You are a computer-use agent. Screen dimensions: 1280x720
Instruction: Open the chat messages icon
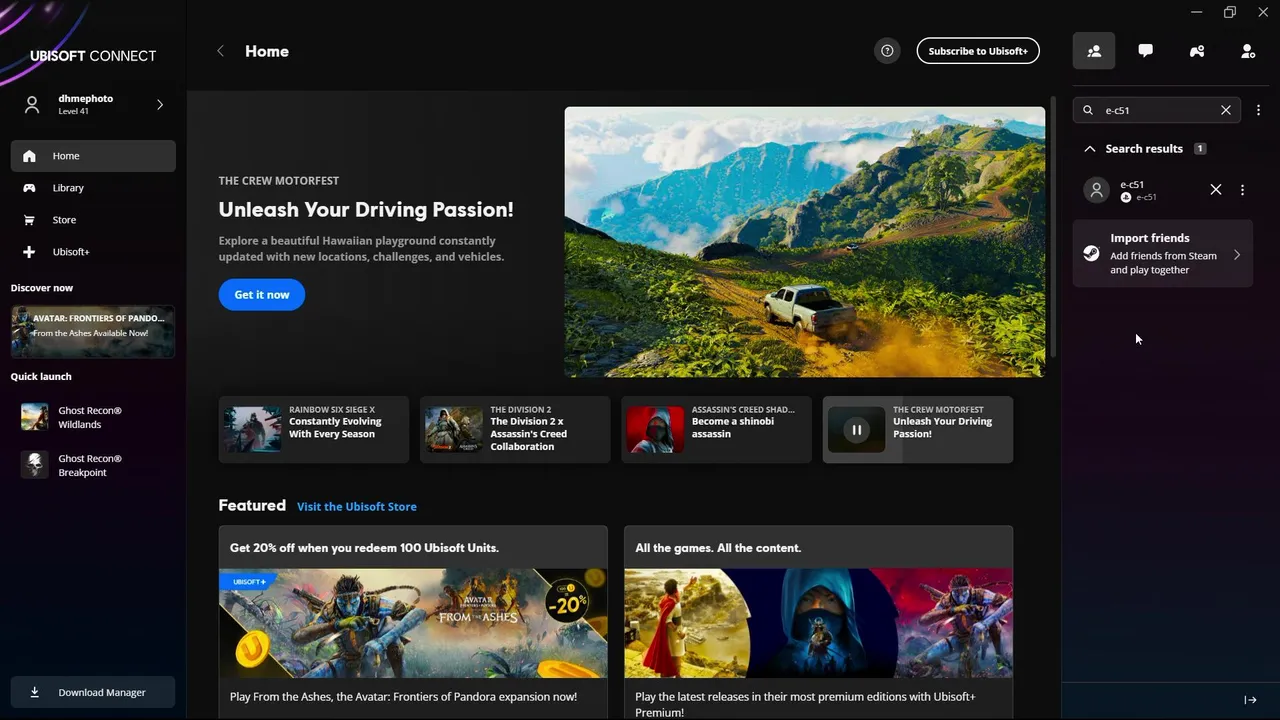pyautogui.click(x=1145, y=51)
